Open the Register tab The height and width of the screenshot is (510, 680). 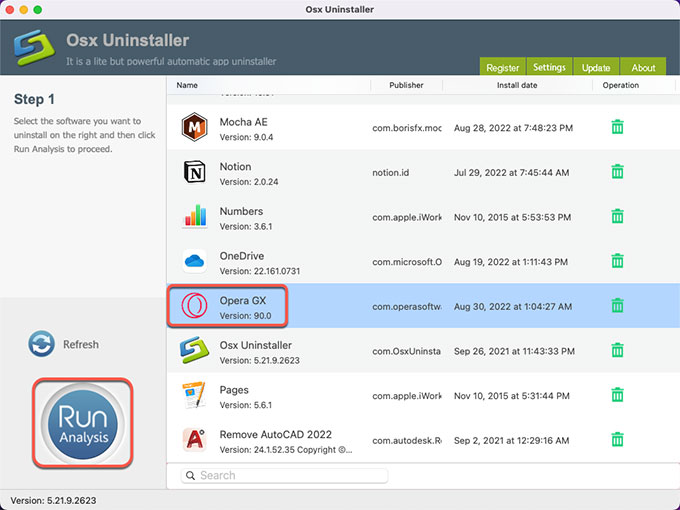point(502,67)
